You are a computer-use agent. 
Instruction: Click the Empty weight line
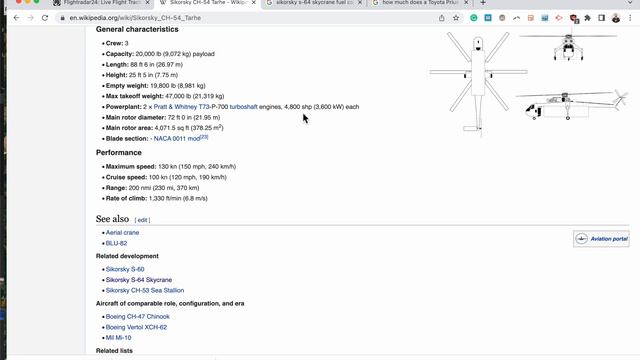[x=155, y=86]
